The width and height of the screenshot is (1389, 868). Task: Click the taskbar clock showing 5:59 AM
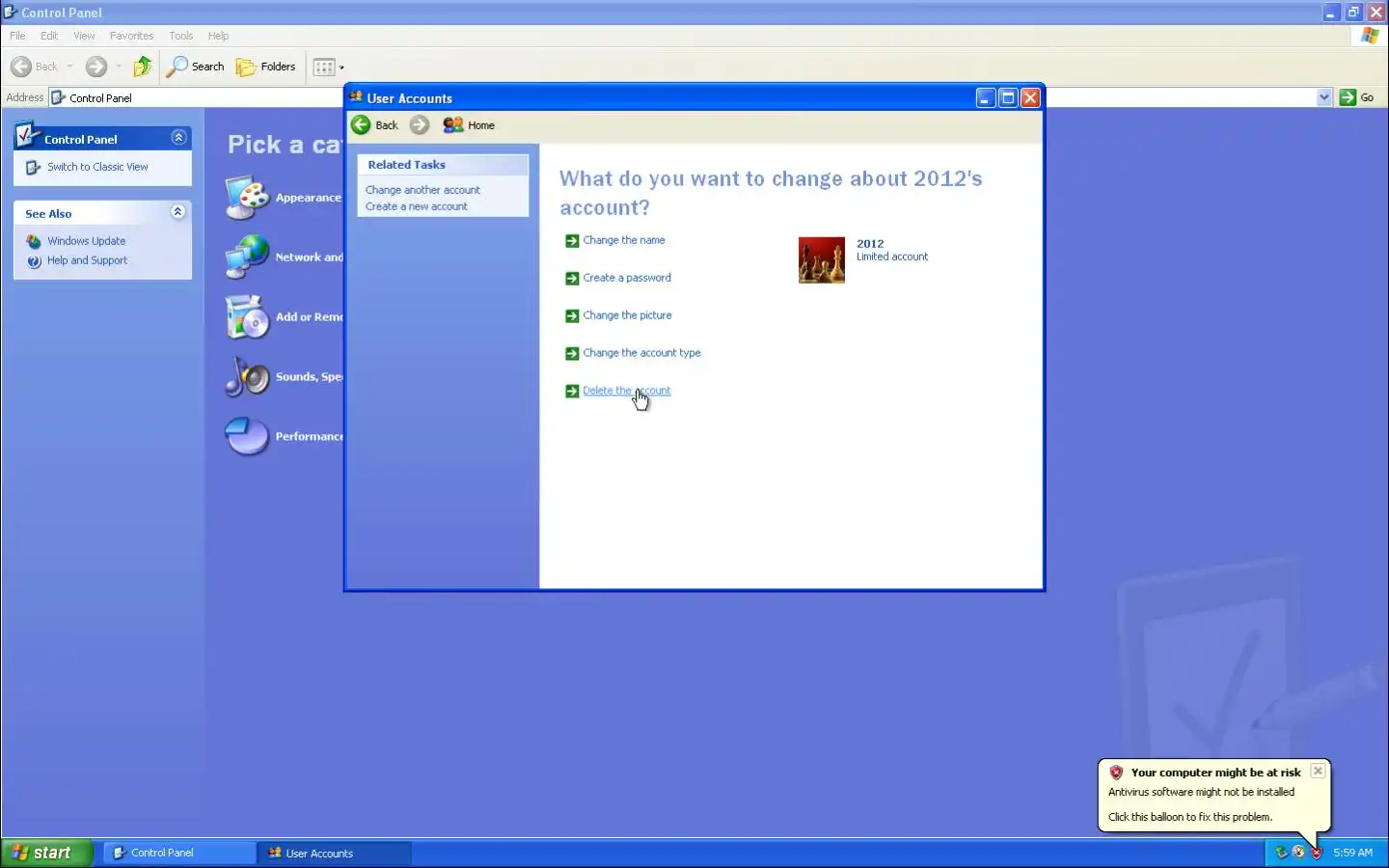(x=1352, y=853)
